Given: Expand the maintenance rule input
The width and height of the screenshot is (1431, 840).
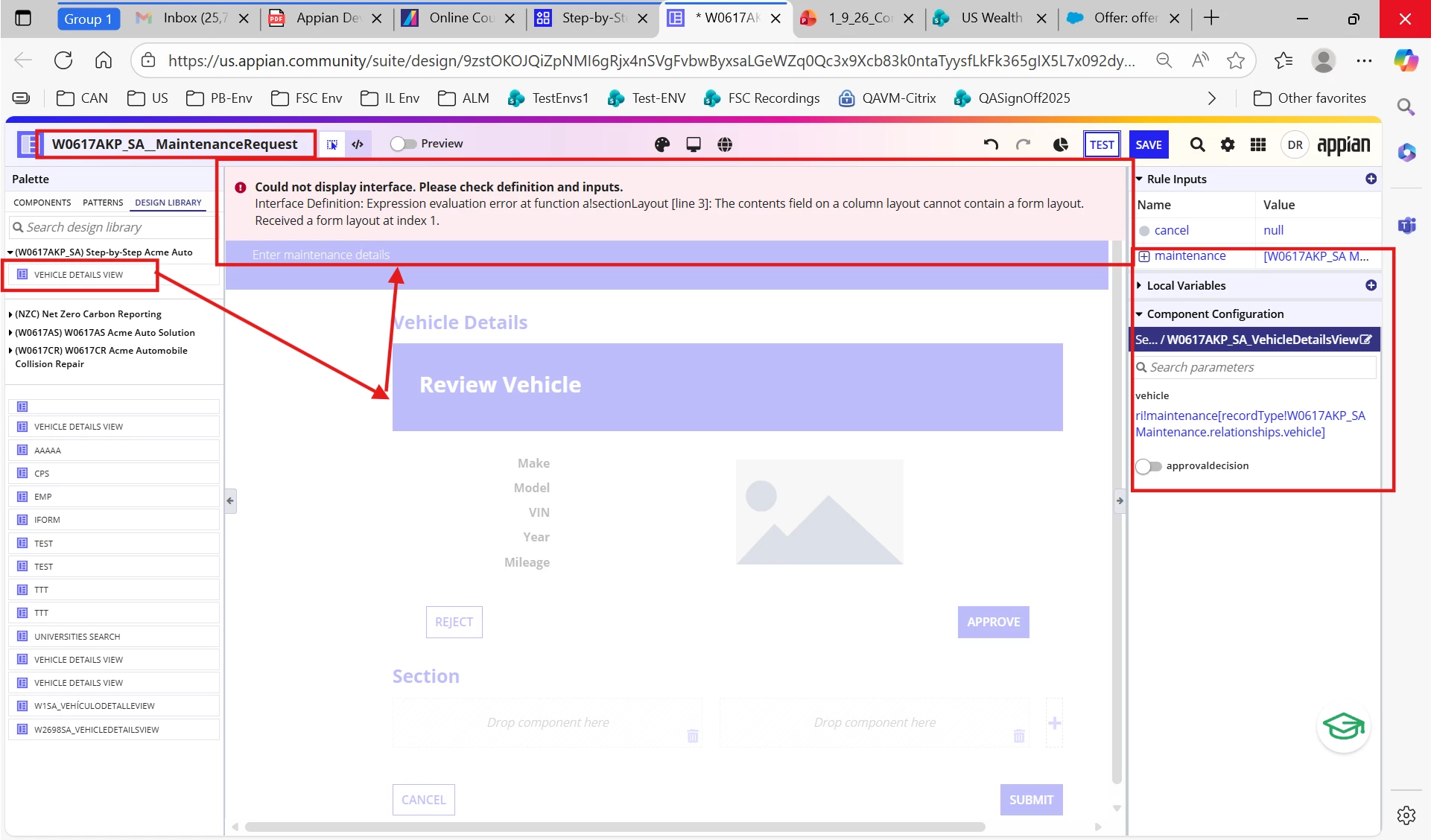Looking at the screenshot, I should [x=1144, y=256].
